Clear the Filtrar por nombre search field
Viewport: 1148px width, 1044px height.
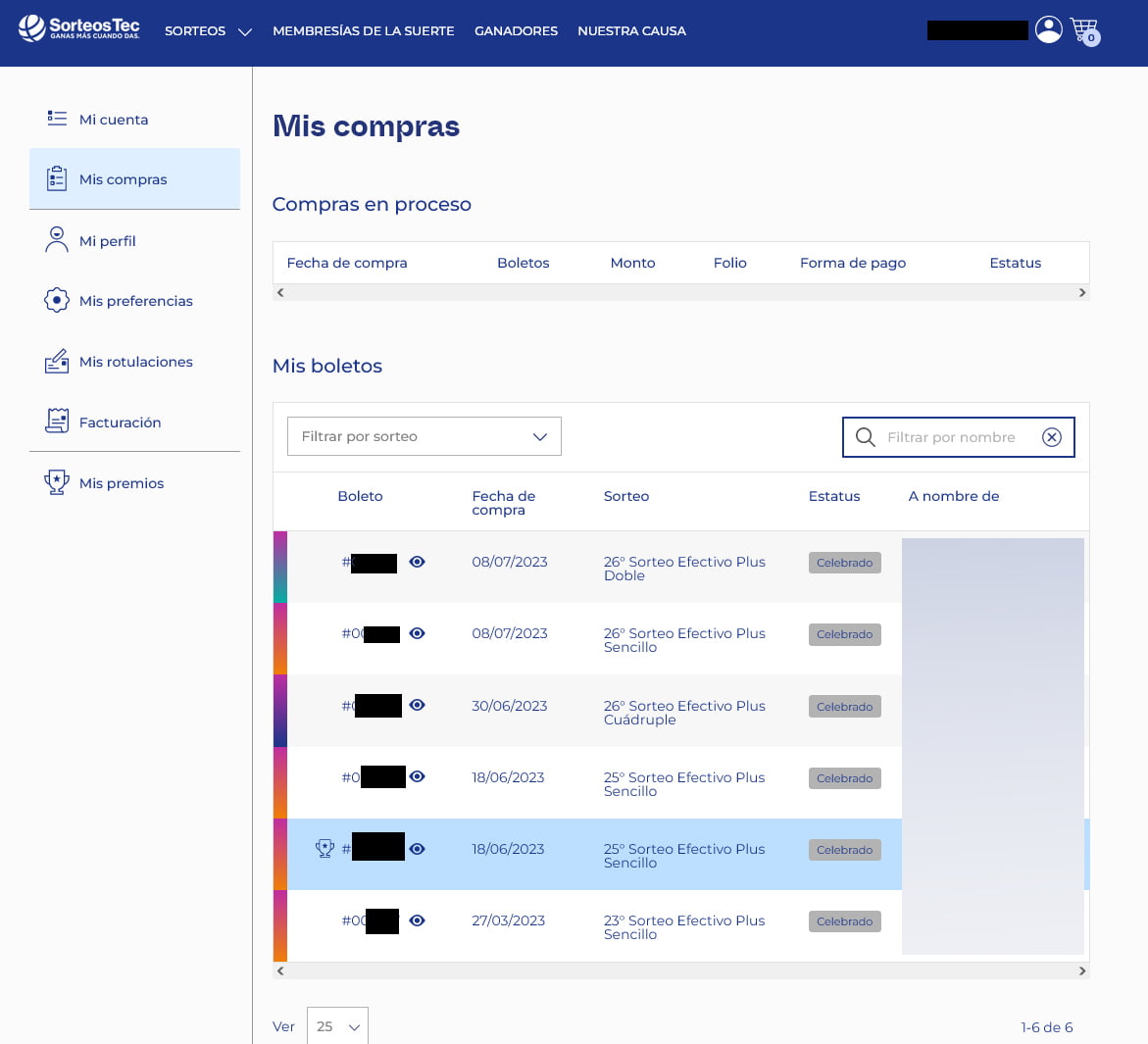[1052, 437]
